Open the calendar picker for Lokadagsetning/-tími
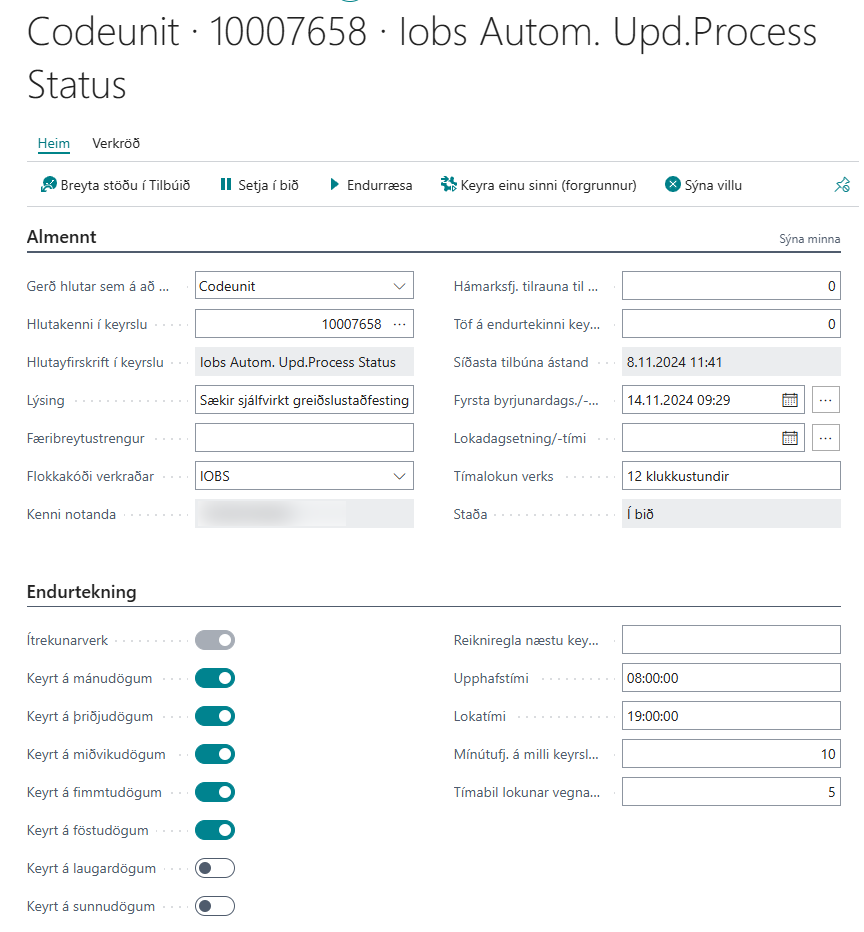This screenshot has height=932, width=864. 790,438
